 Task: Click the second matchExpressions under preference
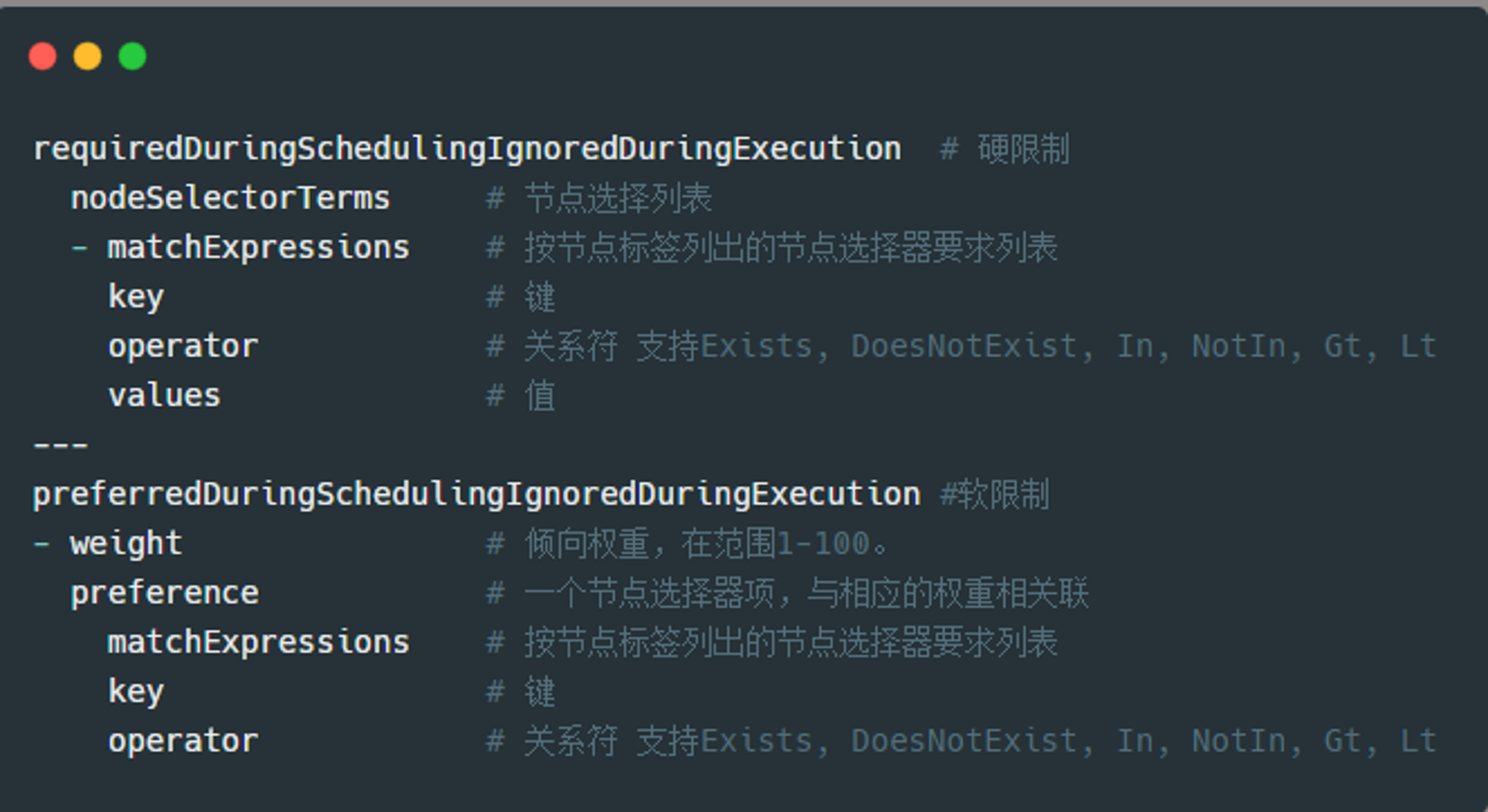coord(258,642)
